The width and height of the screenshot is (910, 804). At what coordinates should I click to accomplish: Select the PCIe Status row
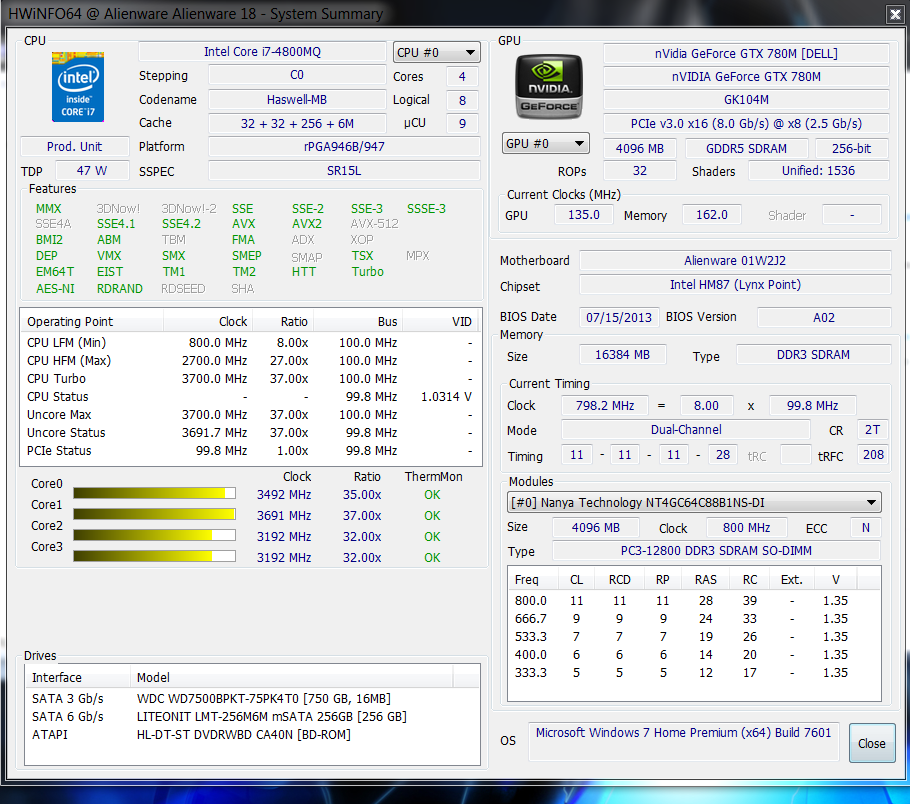pyautogui.click(x=251, y=450)
